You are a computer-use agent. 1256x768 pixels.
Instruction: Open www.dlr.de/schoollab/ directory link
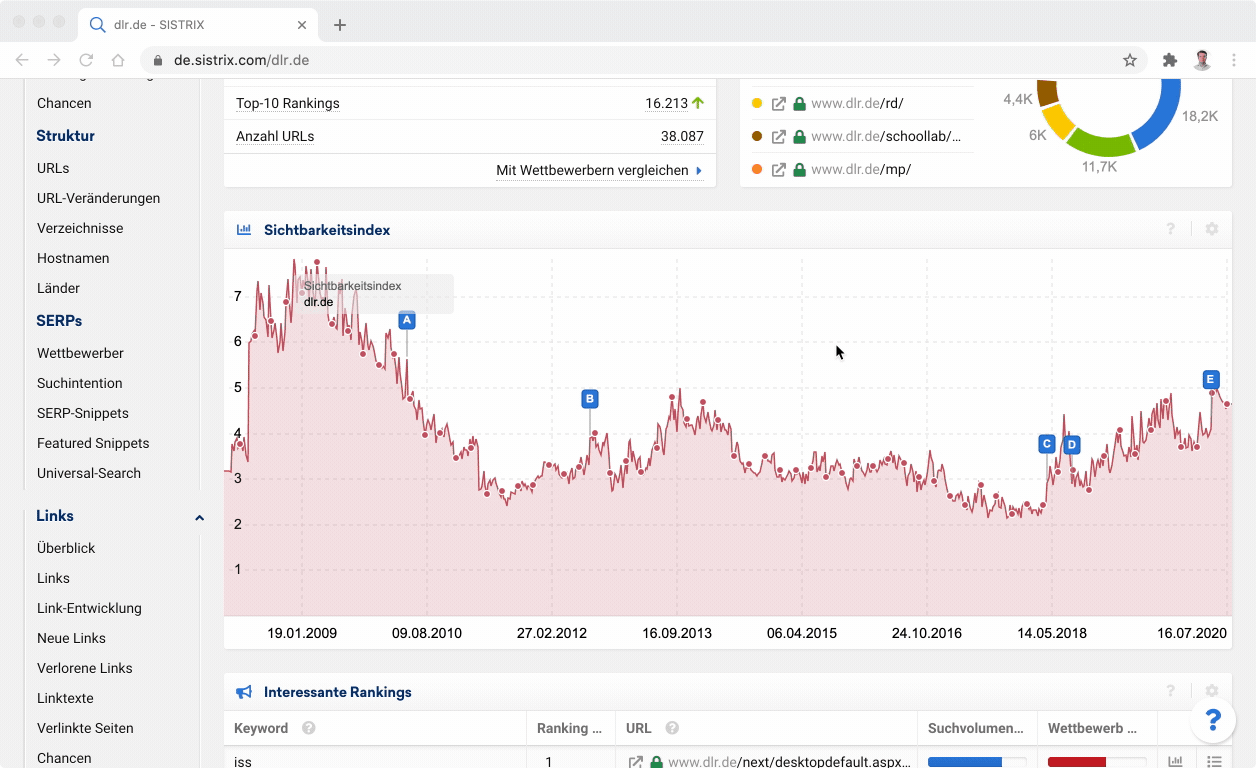click(x=885, y=136)
